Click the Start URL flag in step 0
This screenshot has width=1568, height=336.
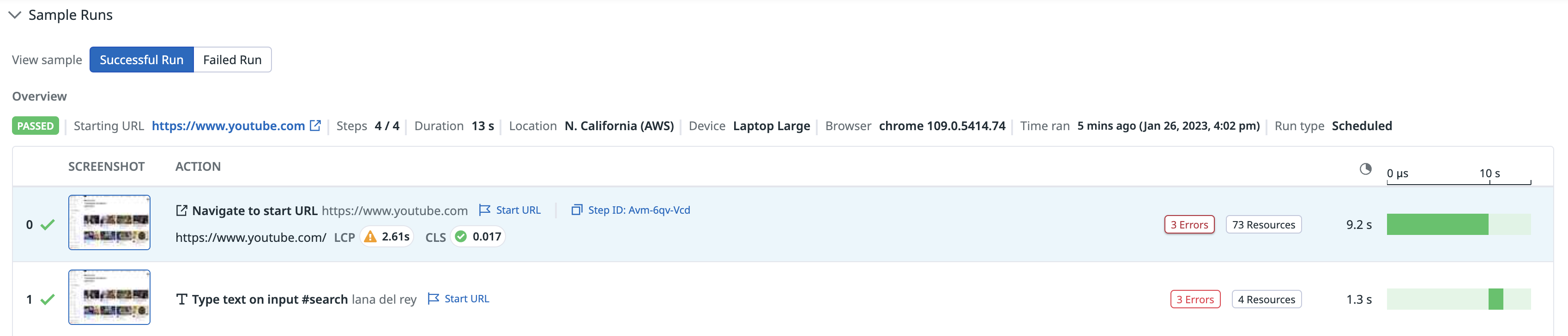click(510, 210)
